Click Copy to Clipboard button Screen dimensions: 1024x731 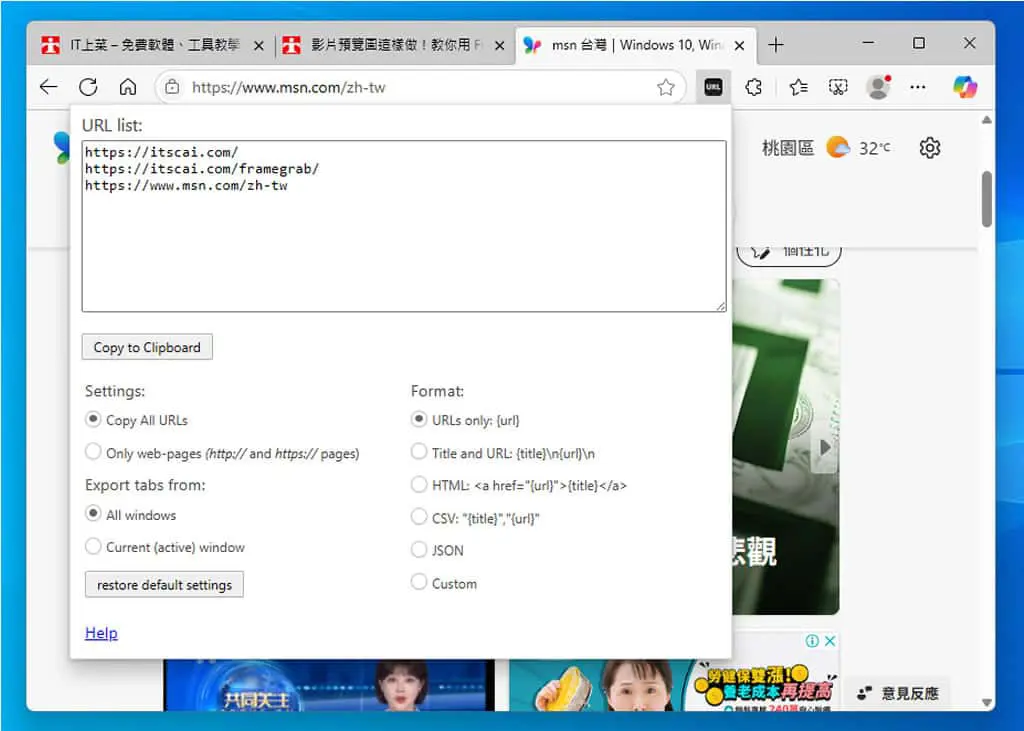coord(147,347)
